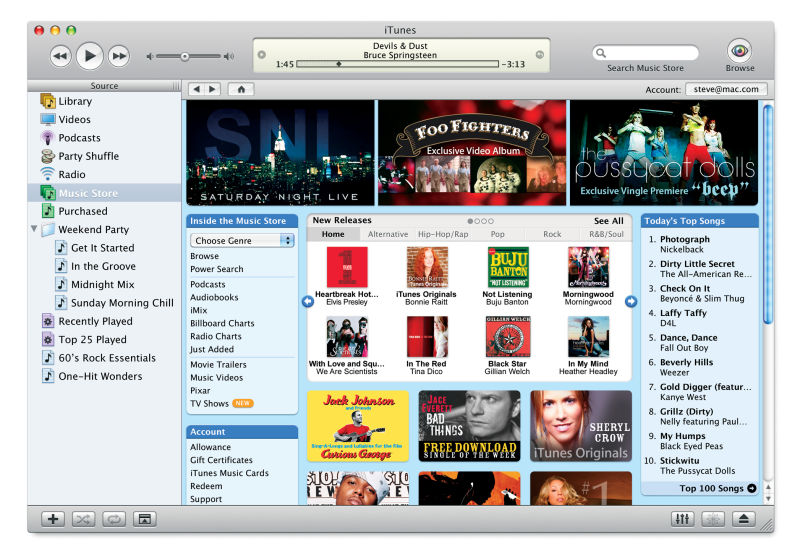Image resolution: width=800 pixels, height=554 pixels.
Task: Select the R&B/Soul tab in New Releases
Action: [606, 234]
